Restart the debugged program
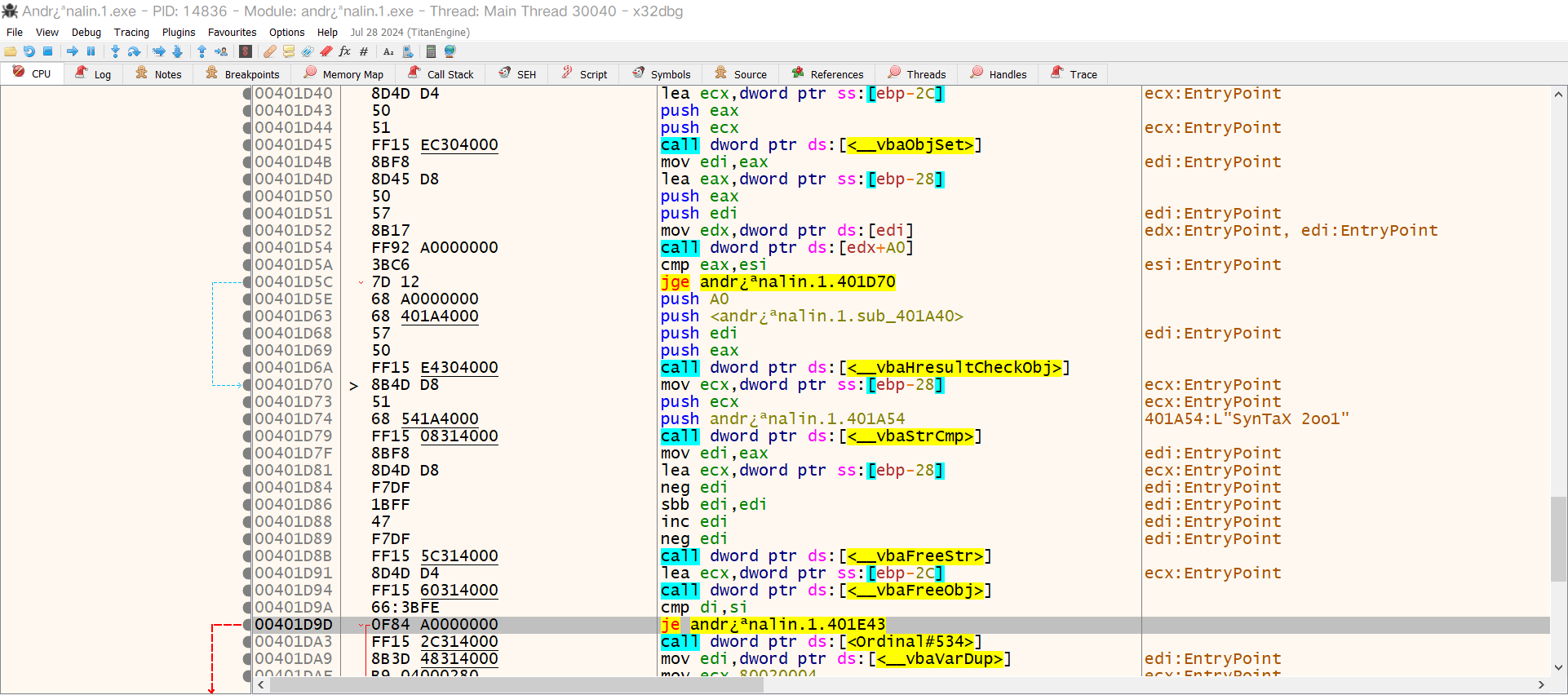 tap(29, 51)
